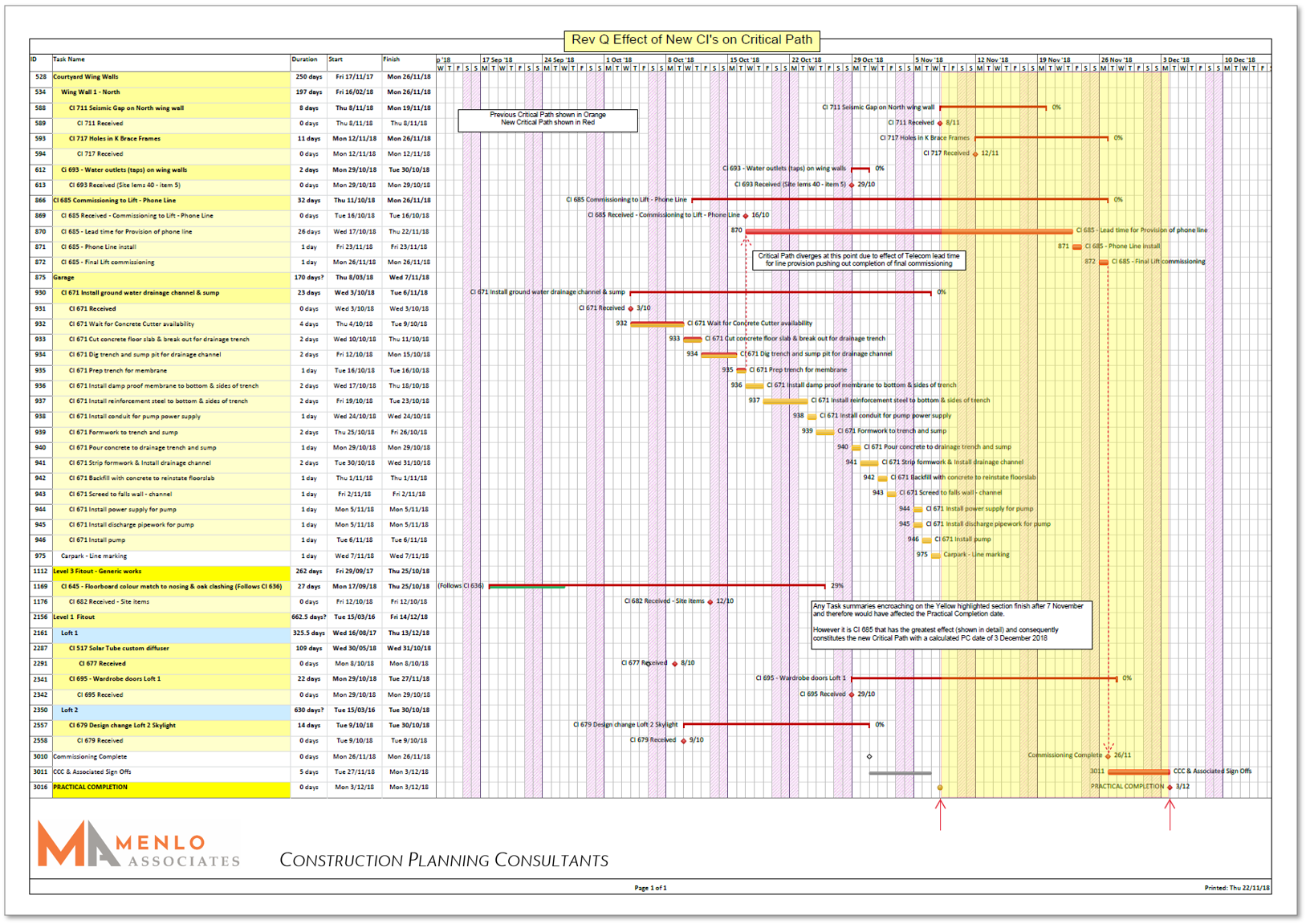Click 662.5 days? duration cell
Image resolution: width=1306 pixels, height=924 pixels.
coord(309,617)
